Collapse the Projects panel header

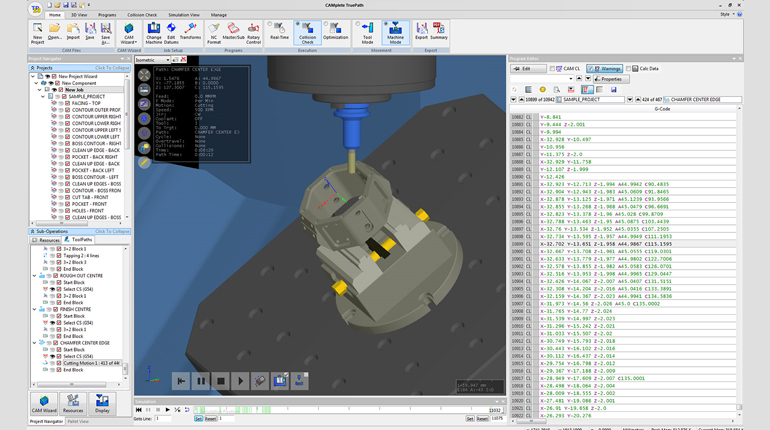79,68
